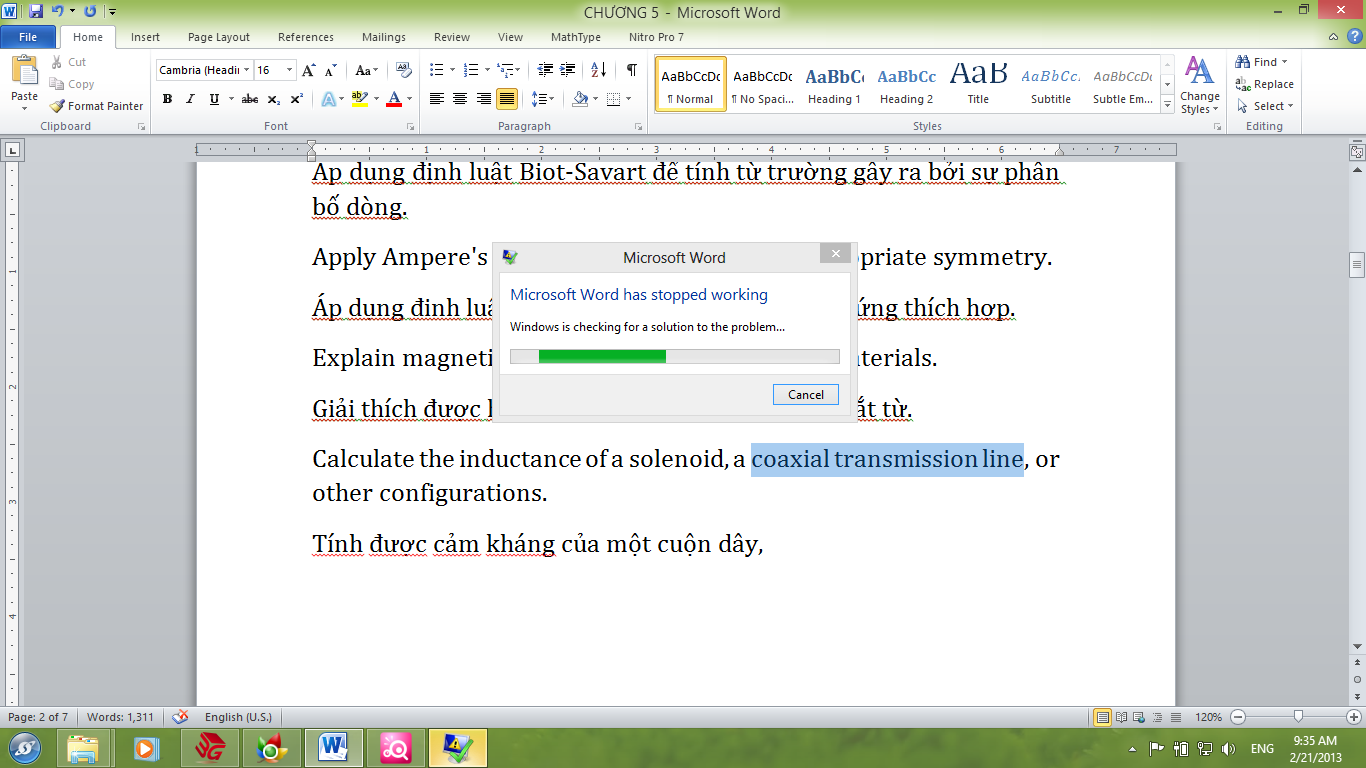Screen dimensions: 1366x768
Task: Open the Bullets list dropdown arrow
Action: [x=452, y=70]
